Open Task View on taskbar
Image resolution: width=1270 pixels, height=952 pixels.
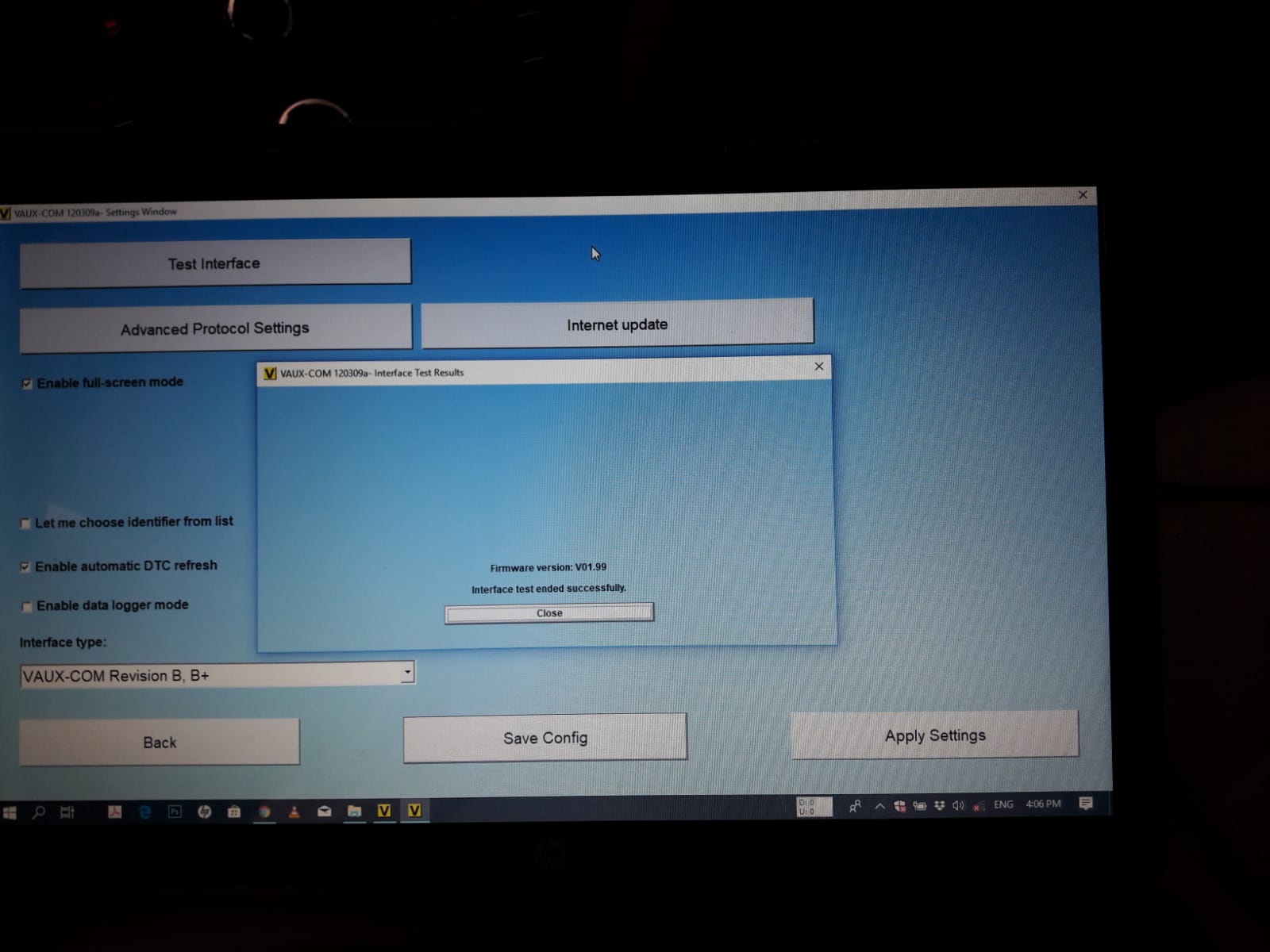67,812
